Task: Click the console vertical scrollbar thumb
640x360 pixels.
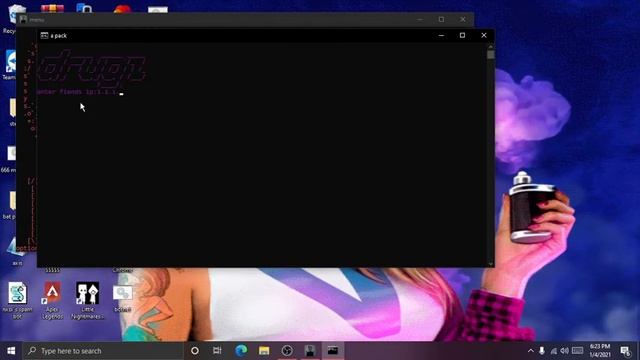Action: click(x=491, y=54)
